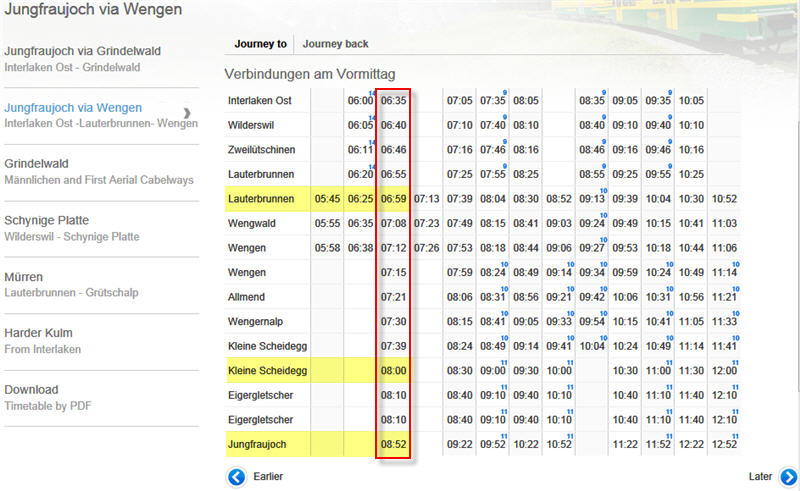Click the Earlier text label
This screenshot has width=800, height=491.
(268, 476)
